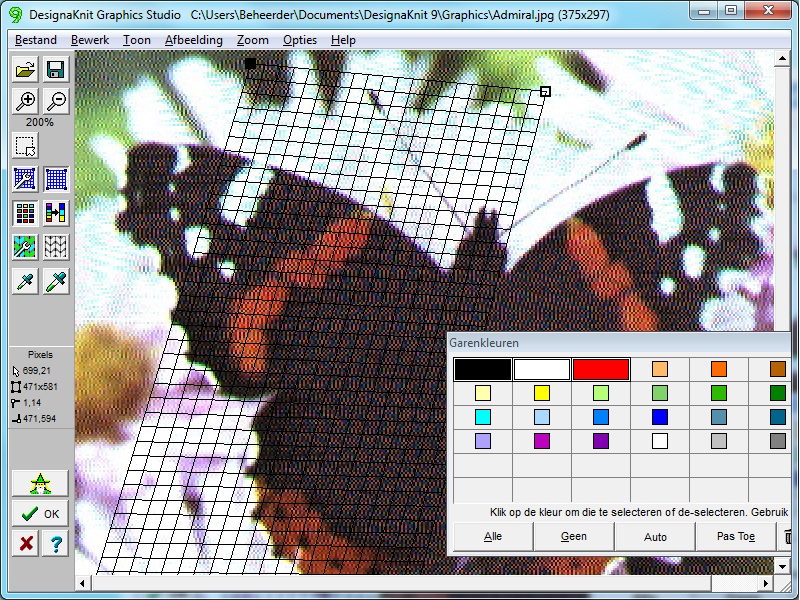Click the blue question mark help button

click(56, 544)
